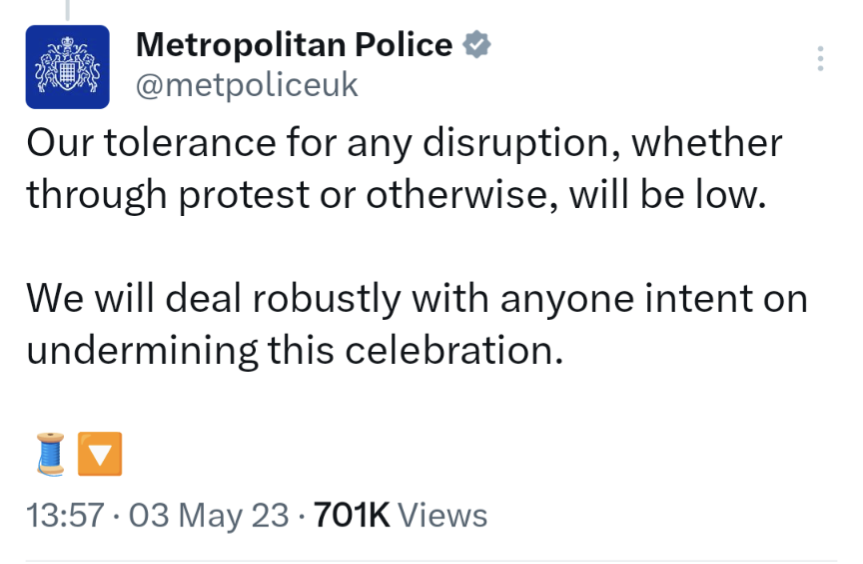Click the thread spool emoji
863x564 pixels.
point(50,454)
